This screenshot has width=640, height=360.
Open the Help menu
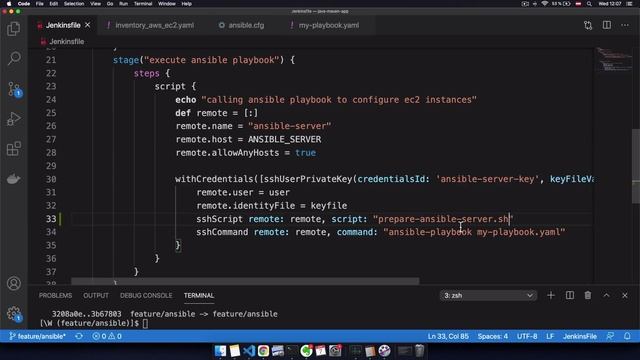click(187, 4)
